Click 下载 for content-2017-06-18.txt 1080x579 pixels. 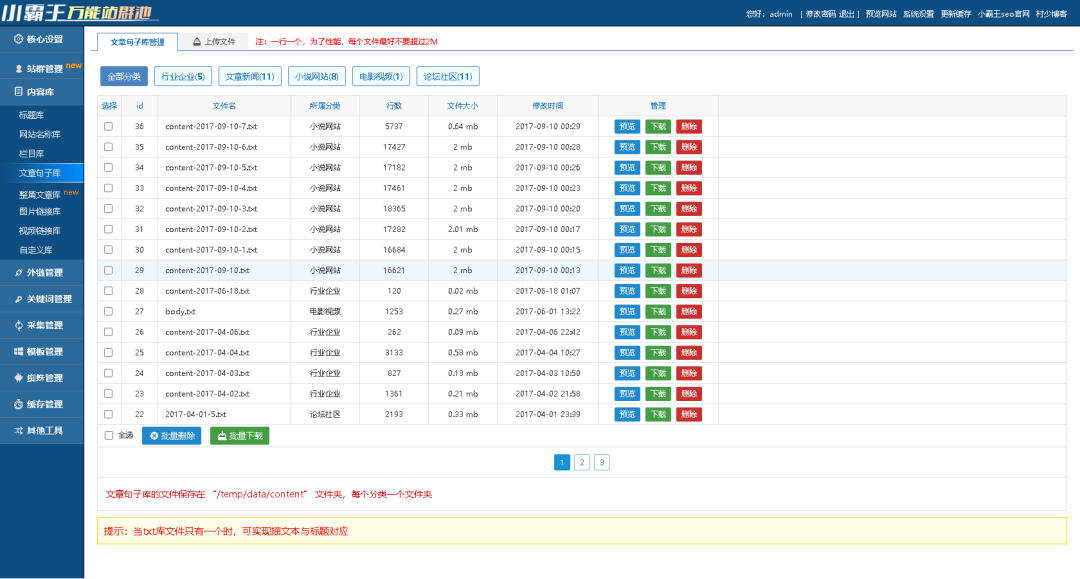[656, 290]
